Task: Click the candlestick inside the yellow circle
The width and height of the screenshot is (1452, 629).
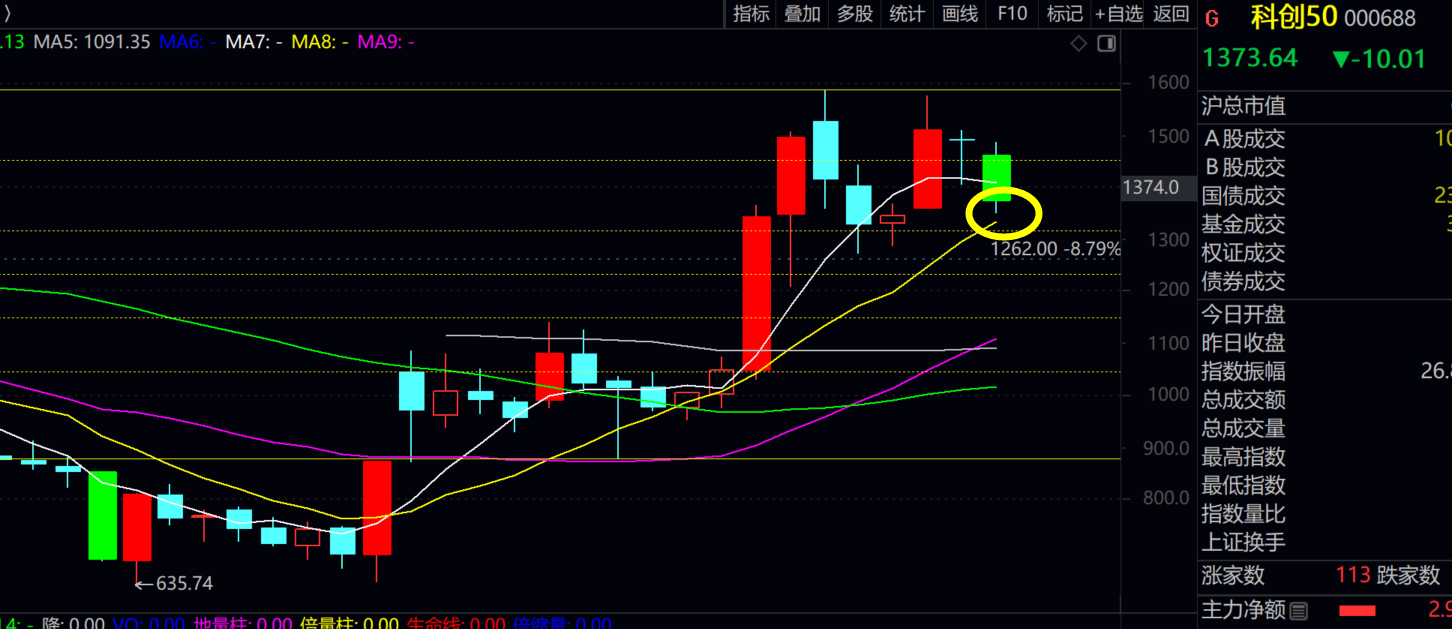Action: point(997,180)
